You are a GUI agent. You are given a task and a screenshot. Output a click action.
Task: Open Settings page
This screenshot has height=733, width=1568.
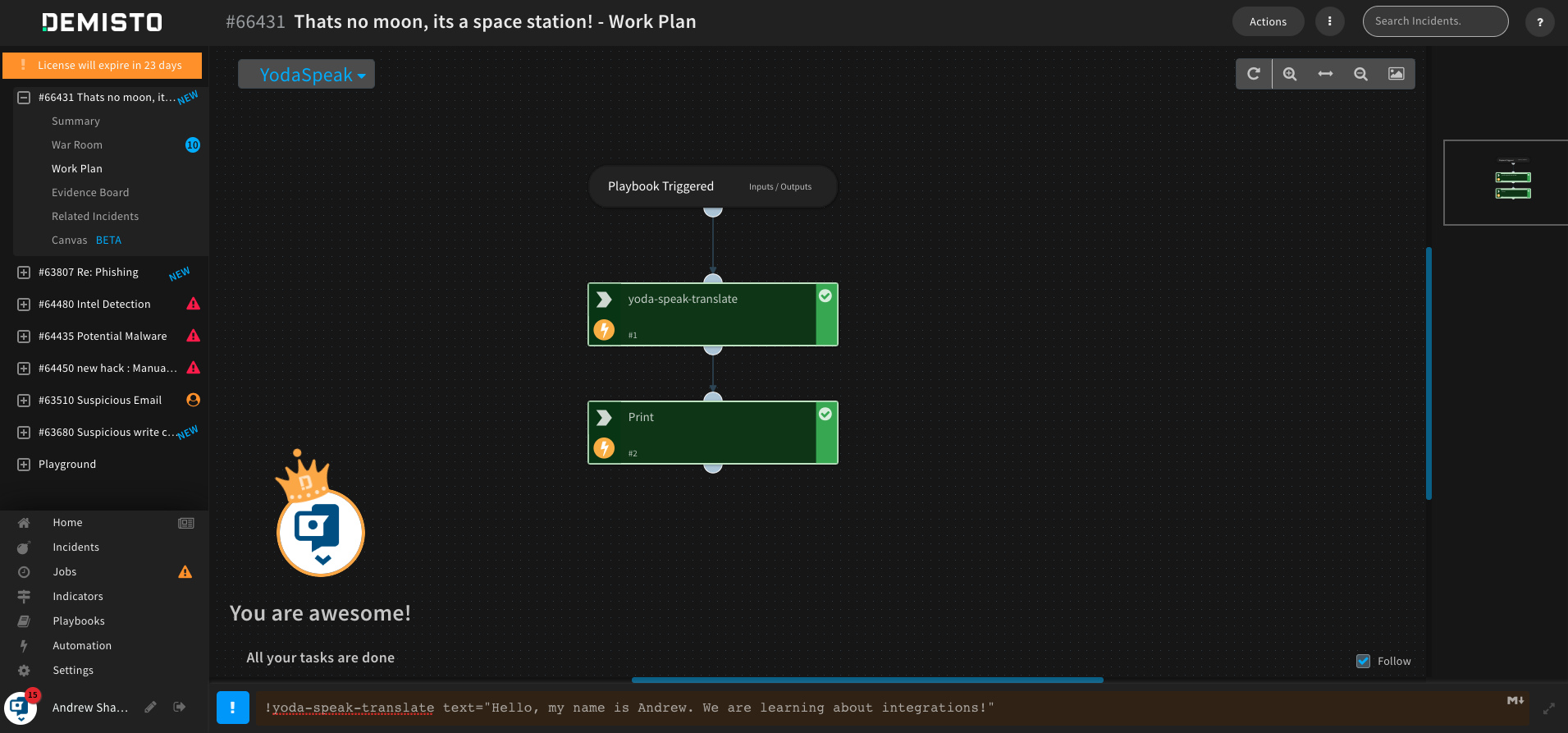pos(73,671)
